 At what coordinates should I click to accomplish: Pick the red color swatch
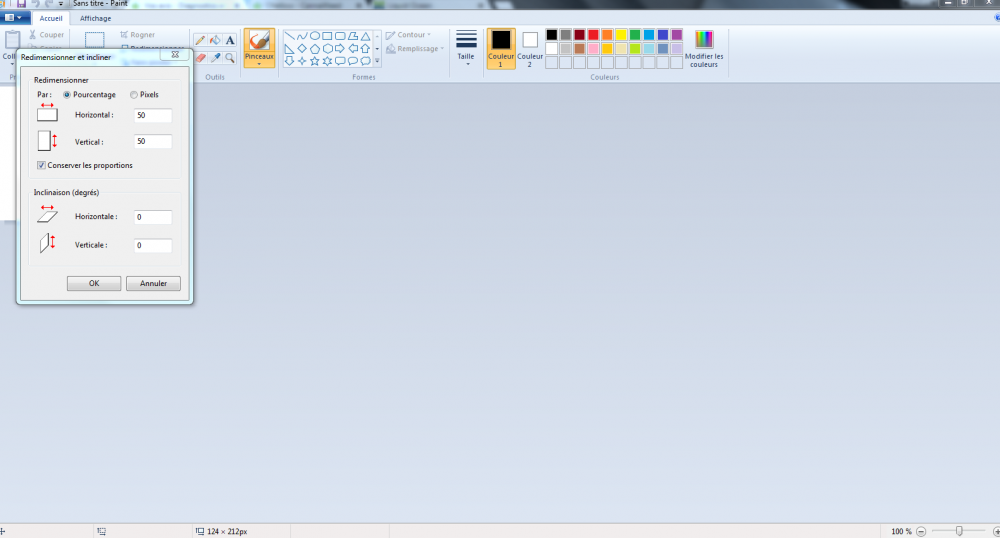tap(593, 35)
